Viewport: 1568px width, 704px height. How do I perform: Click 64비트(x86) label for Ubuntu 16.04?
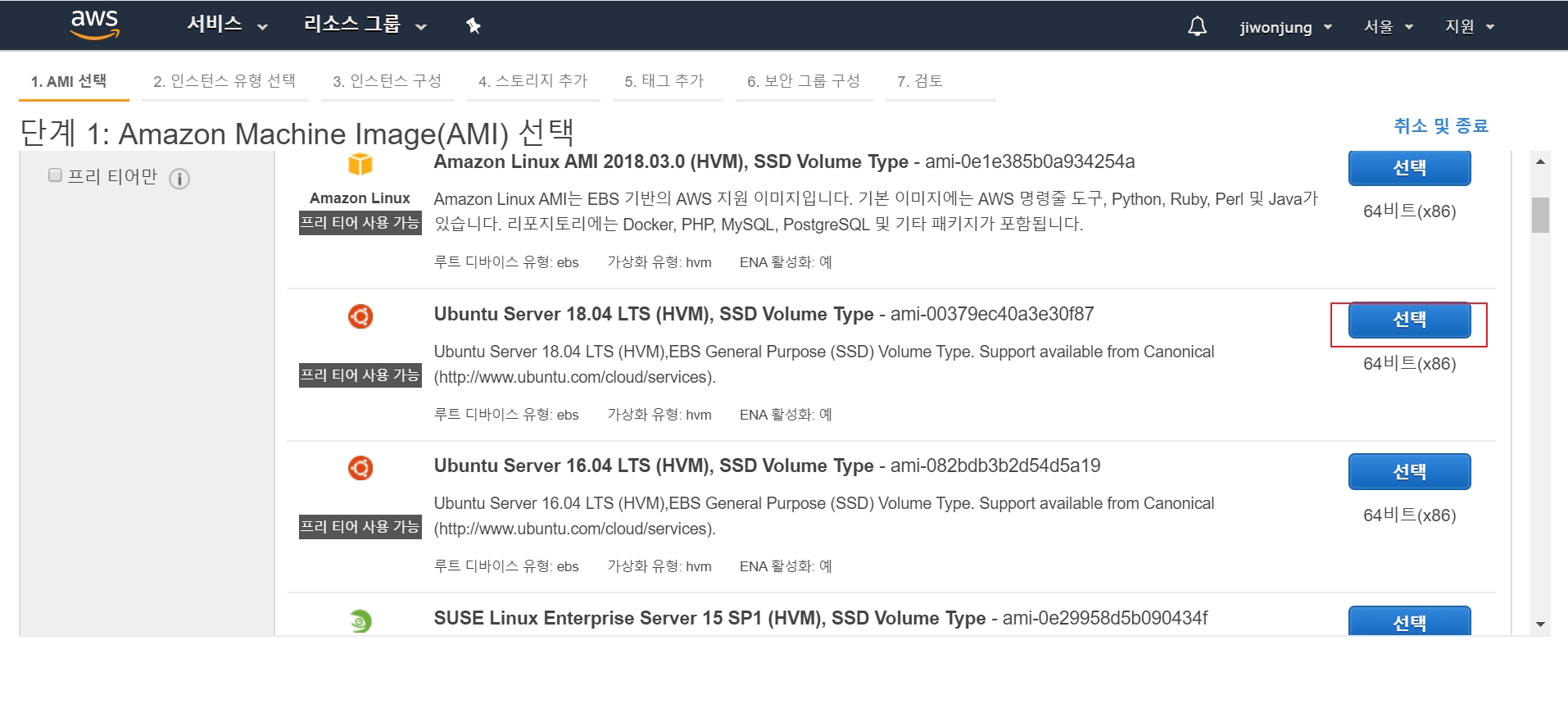click(x=1409, y=515)
